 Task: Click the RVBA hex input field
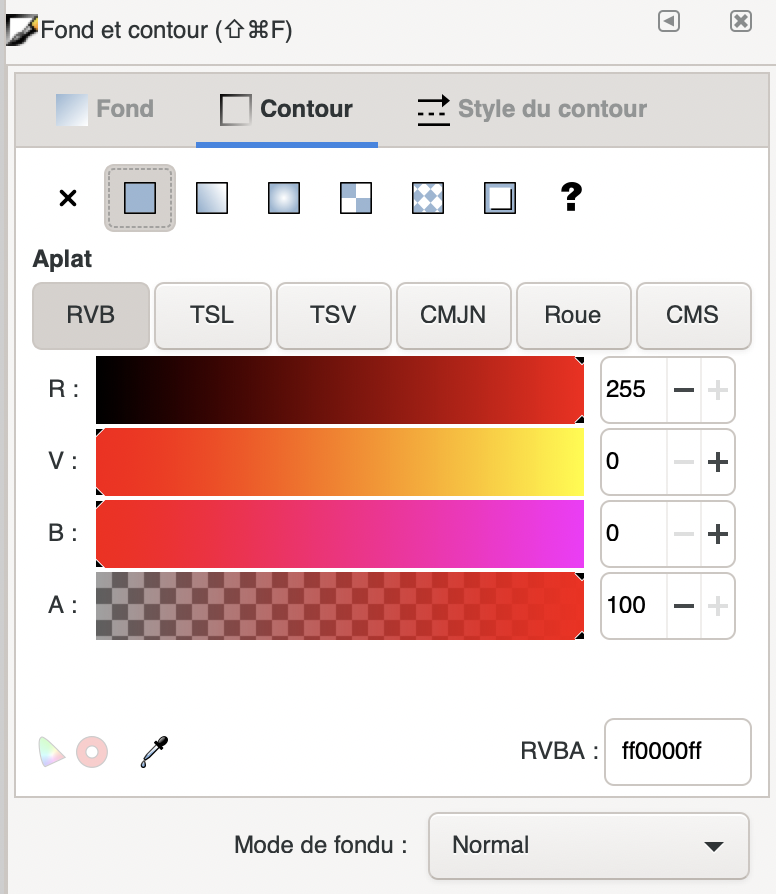pos(677,751)
